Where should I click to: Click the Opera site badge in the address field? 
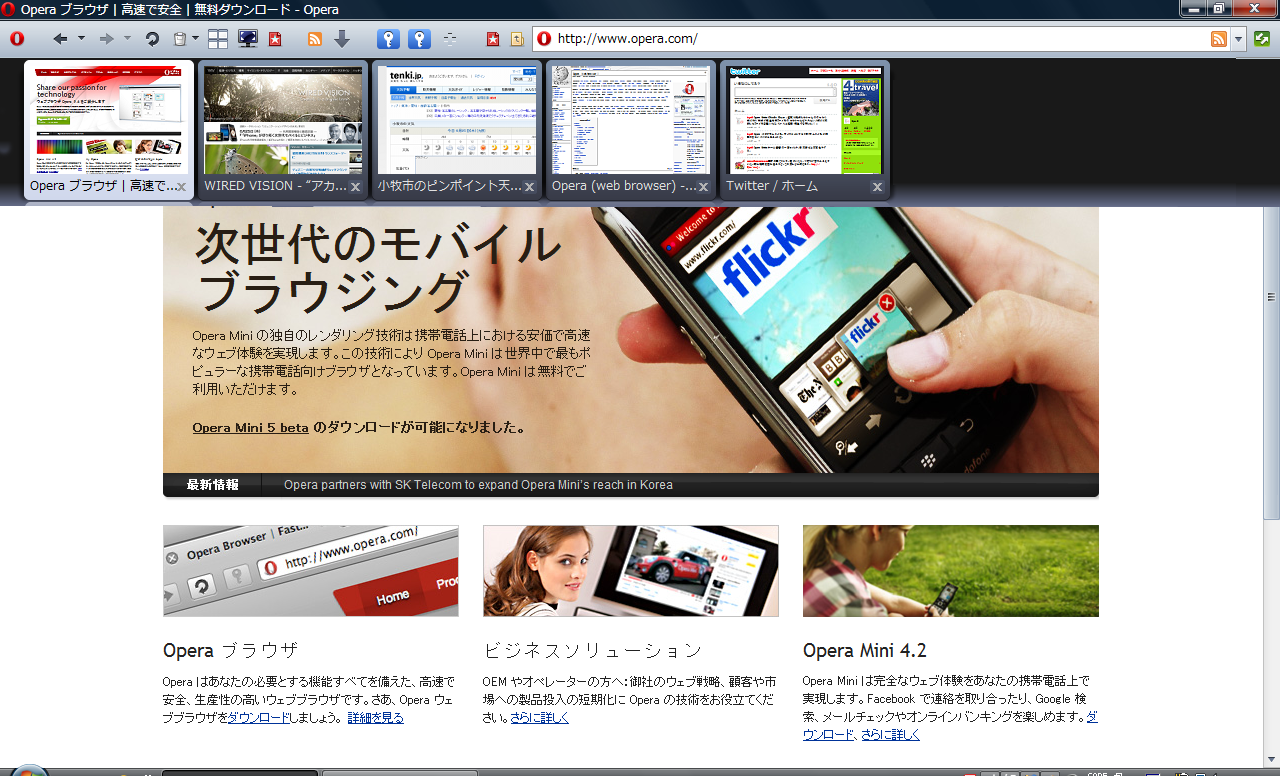544,39
